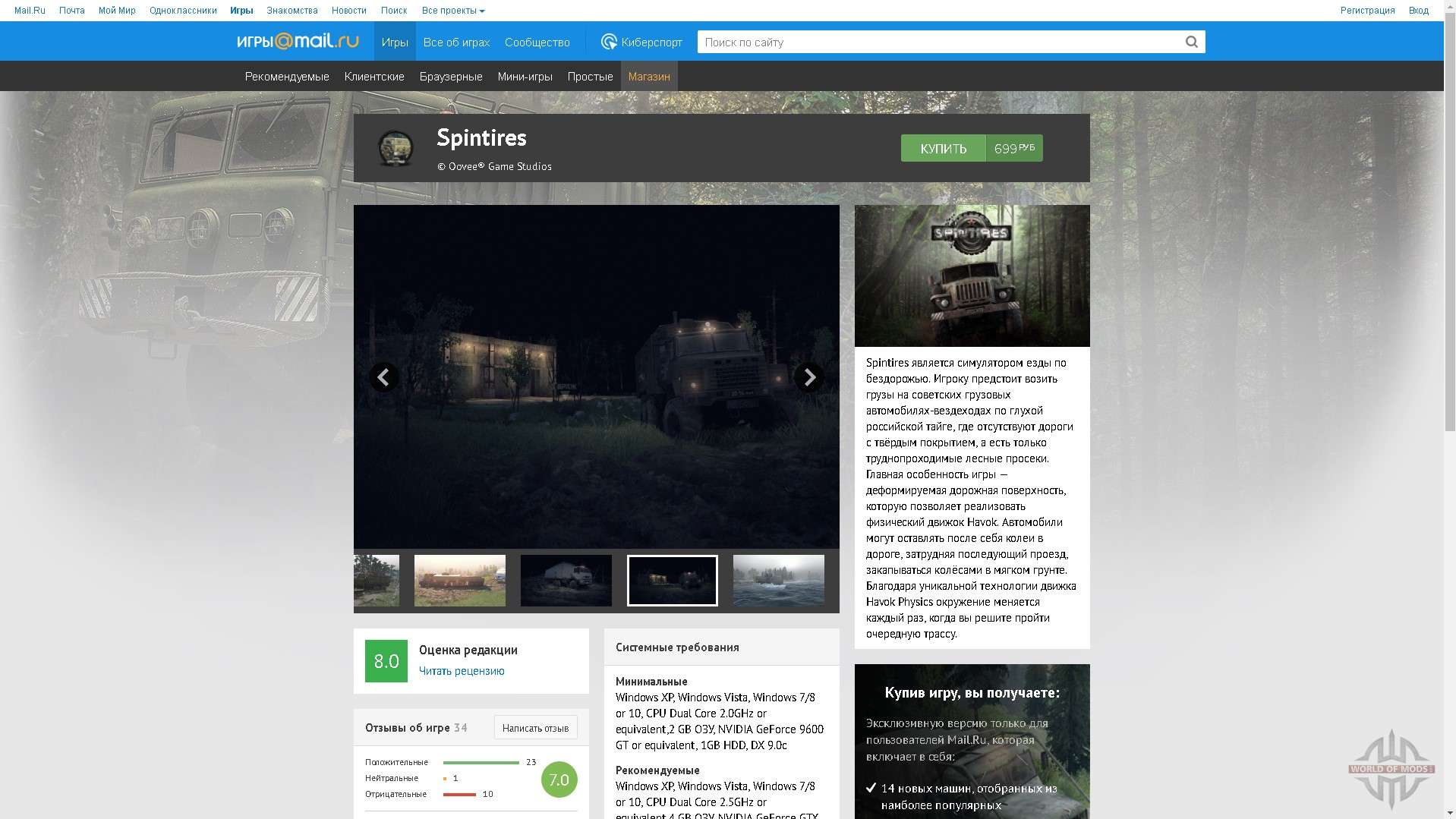The width and height of the screenshot is (1456, 819).
Task: Click the 8.0 editorial score badge
Action: pos(386,661)
